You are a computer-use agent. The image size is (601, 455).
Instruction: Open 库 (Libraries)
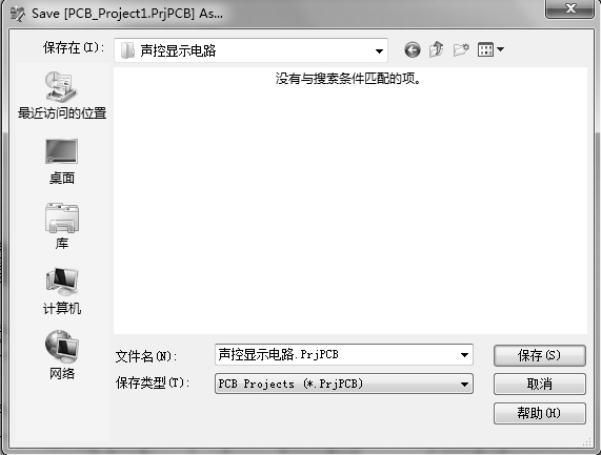coord(62,226)
